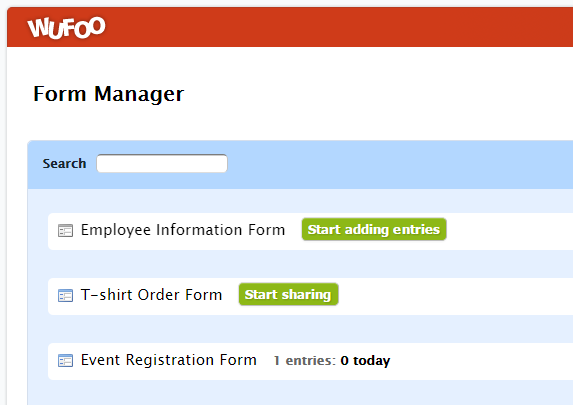This screenshot has width=573, height=405.
Task: Focus the Search input field
Action: coord(162,163)
